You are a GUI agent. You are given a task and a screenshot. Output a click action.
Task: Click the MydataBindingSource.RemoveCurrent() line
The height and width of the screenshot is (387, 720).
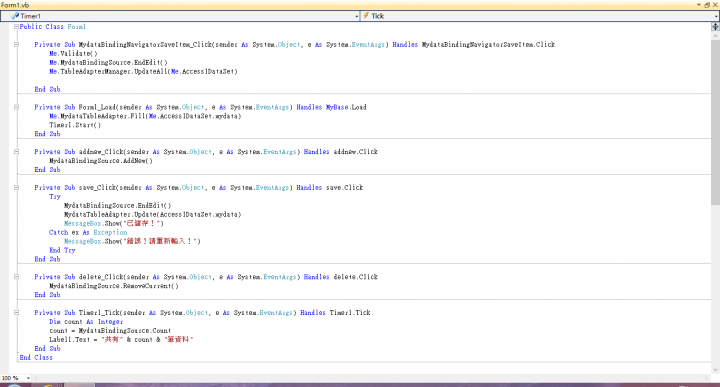coord(114,286)
